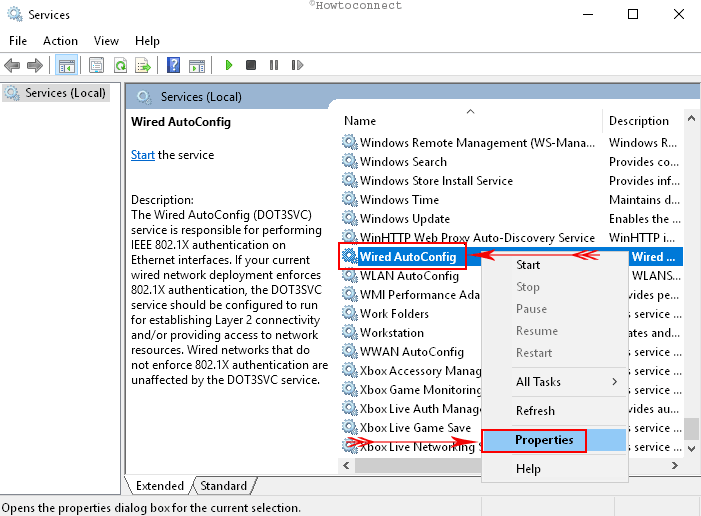Open the Help menu in menu bar
The height and width of the screenshot is (516, 701).
(147, 41)
